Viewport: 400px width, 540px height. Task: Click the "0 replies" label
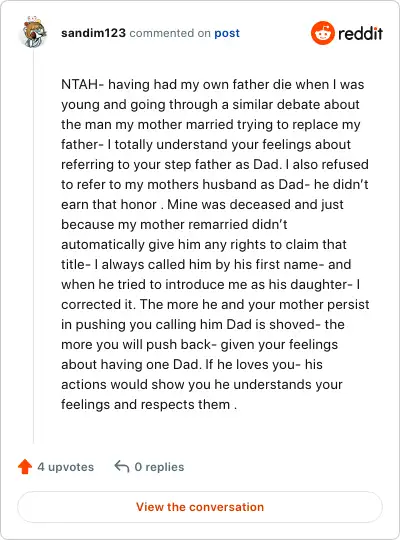pyautogui.click(x=159, y=467)
